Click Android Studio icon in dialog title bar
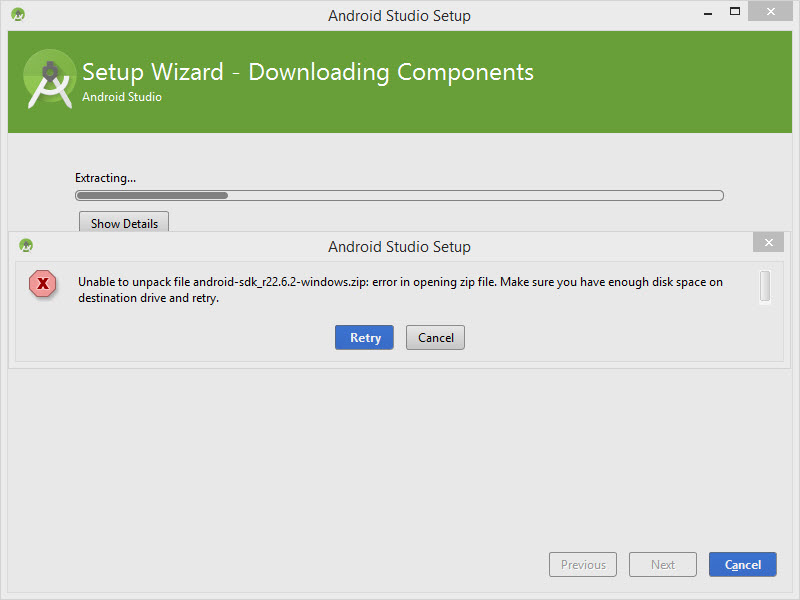 point(26,245)
